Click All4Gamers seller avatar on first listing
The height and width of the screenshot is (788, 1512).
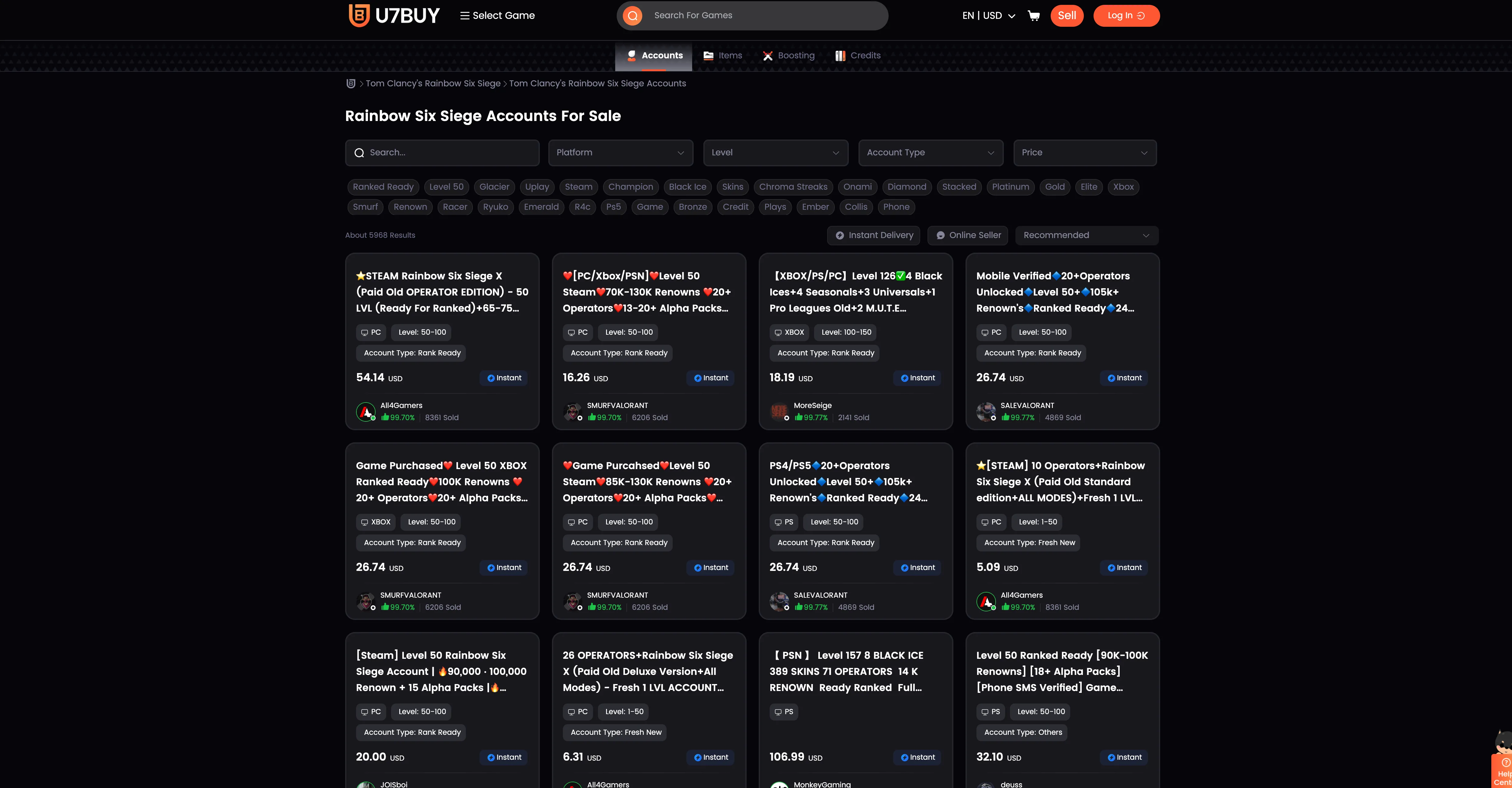(366, 411)
